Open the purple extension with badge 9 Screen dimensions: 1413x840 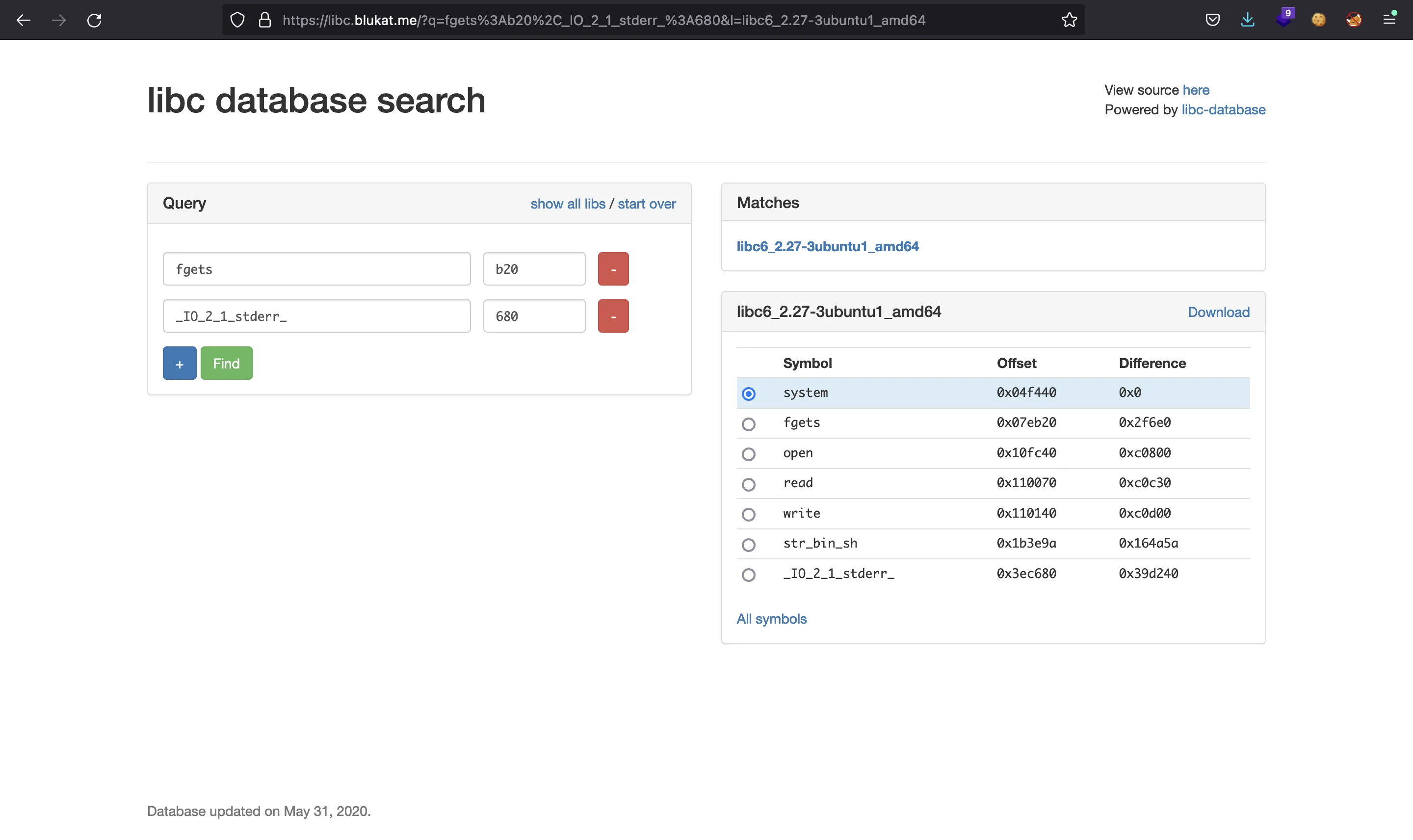(x=1284, y=18)
